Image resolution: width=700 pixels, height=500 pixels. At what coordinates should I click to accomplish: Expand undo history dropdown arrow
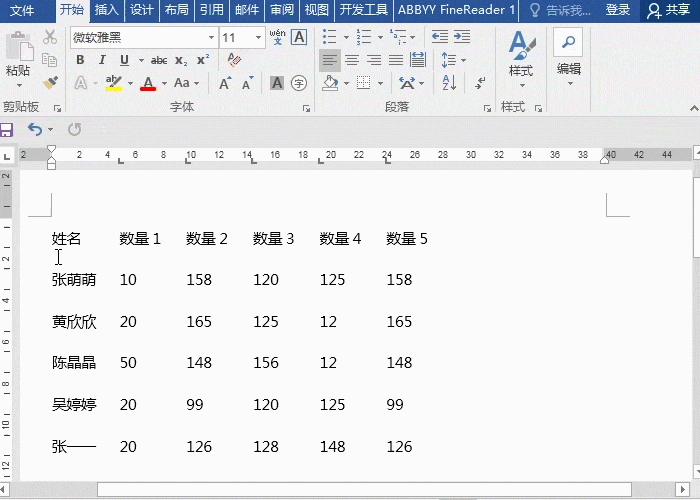50,129
